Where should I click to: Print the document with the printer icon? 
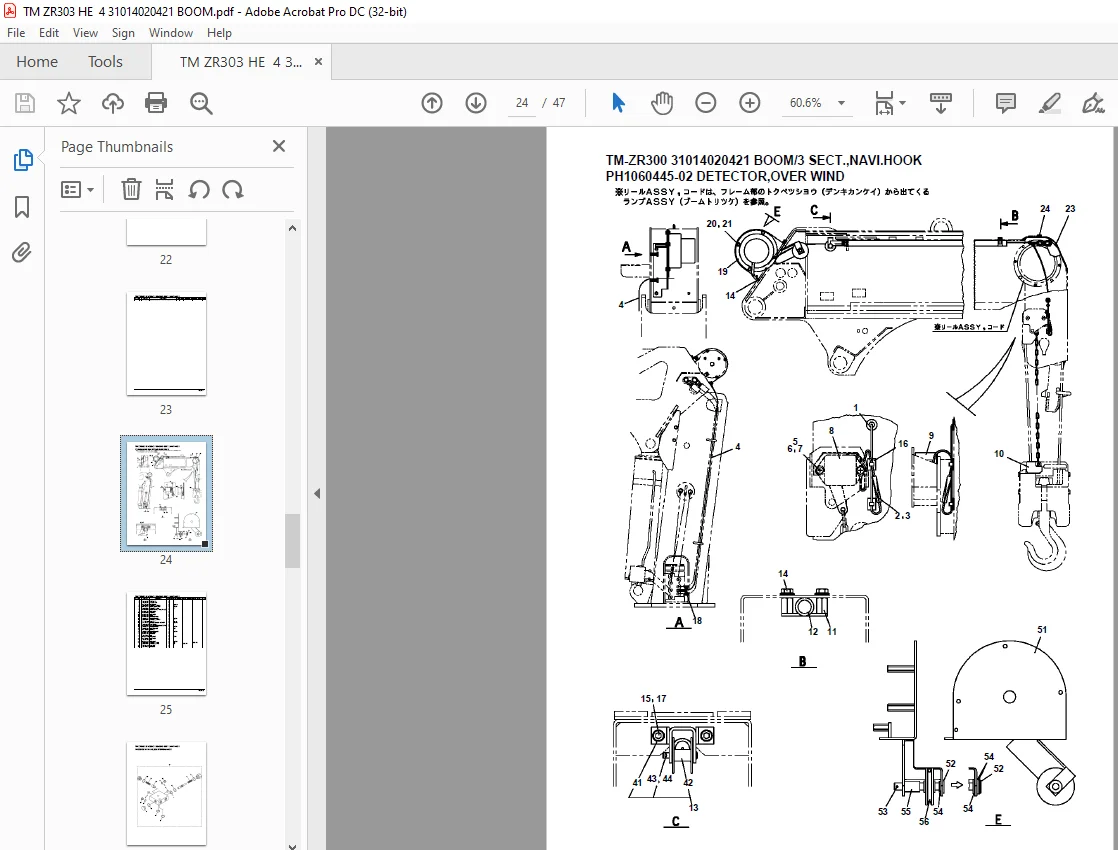[x=156, y=103]
